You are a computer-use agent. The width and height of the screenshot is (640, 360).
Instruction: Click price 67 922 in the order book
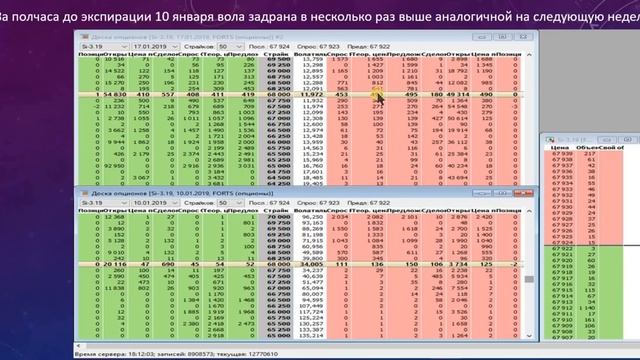[562, 248]
